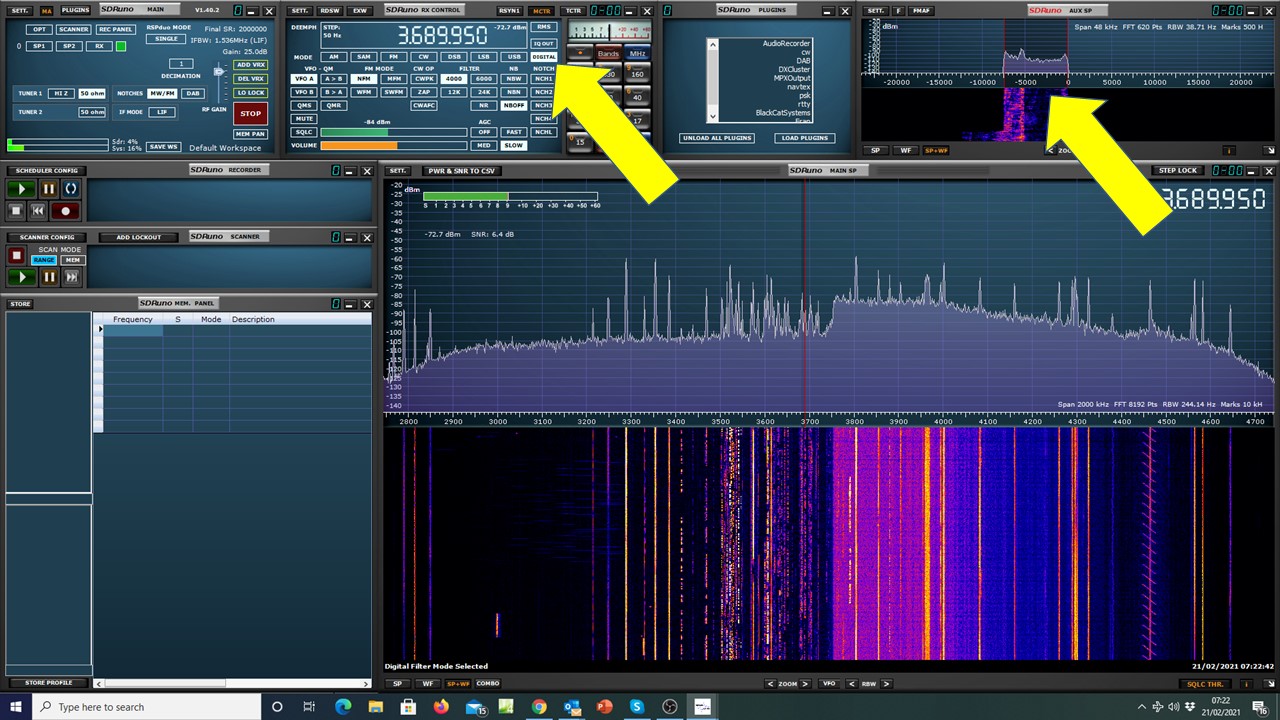Skip to next scan frequency
The width and height of the screenshot is (1280, 720).
pyautogui.click(x=71, y=277)
